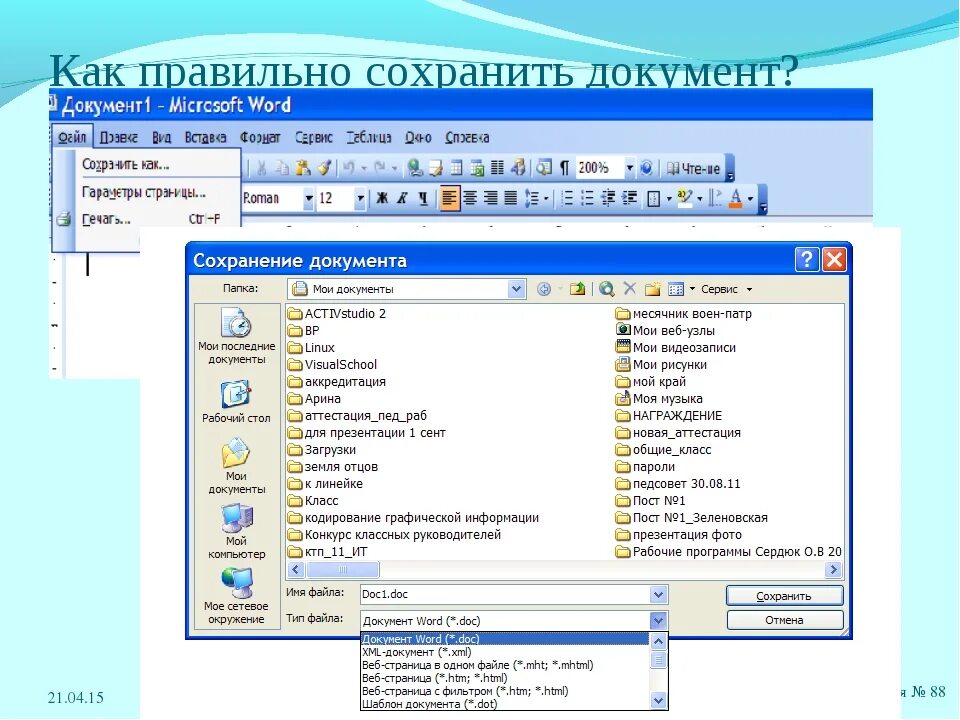Select XML-документ (*.xml) file type
This screenshot has height=720, width=960.
pyautogui.click(x=504, y=652)
